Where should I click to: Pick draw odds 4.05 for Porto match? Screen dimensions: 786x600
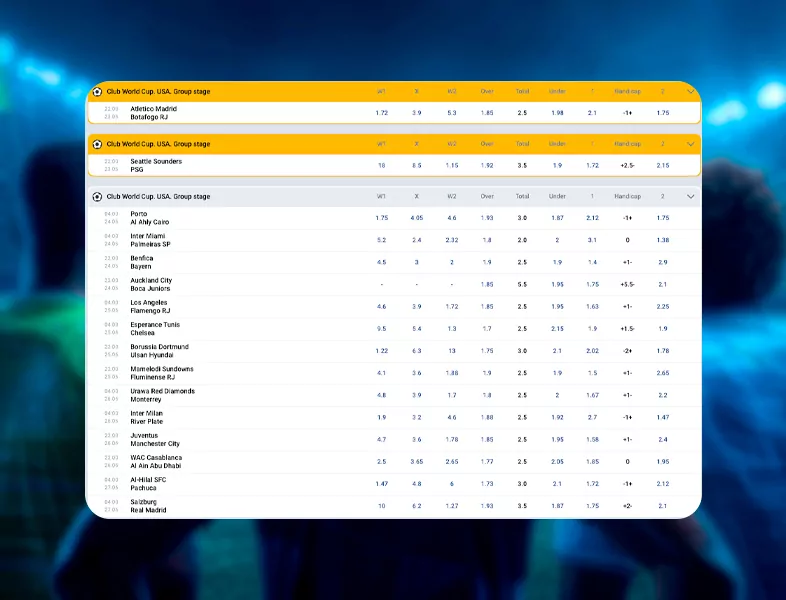[x=417, y=218]
